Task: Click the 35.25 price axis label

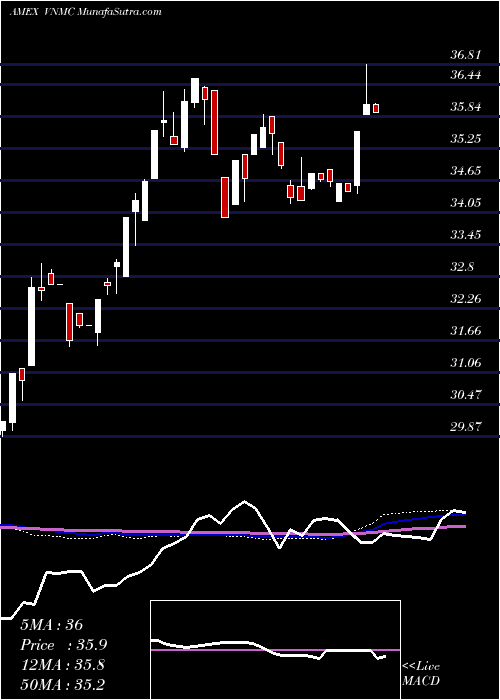Action: pos(466,138)
